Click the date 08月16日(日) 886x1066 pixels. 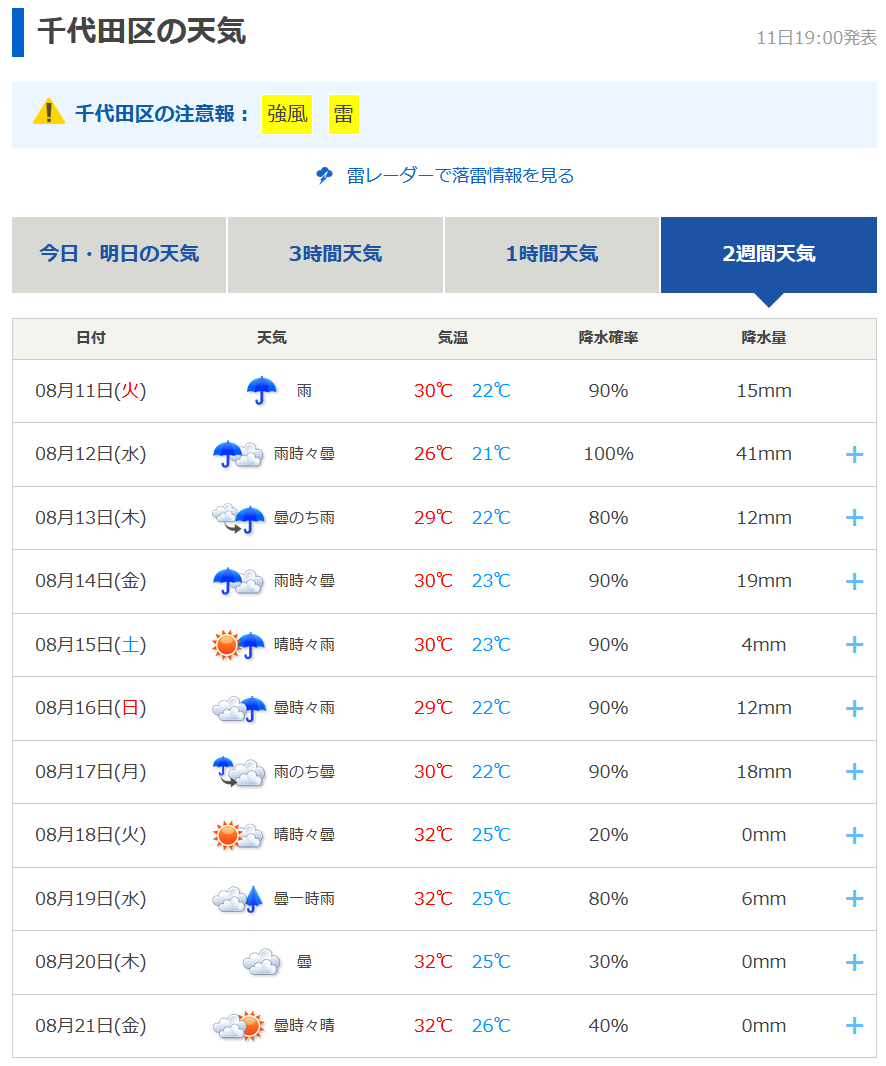click(91, 708)
